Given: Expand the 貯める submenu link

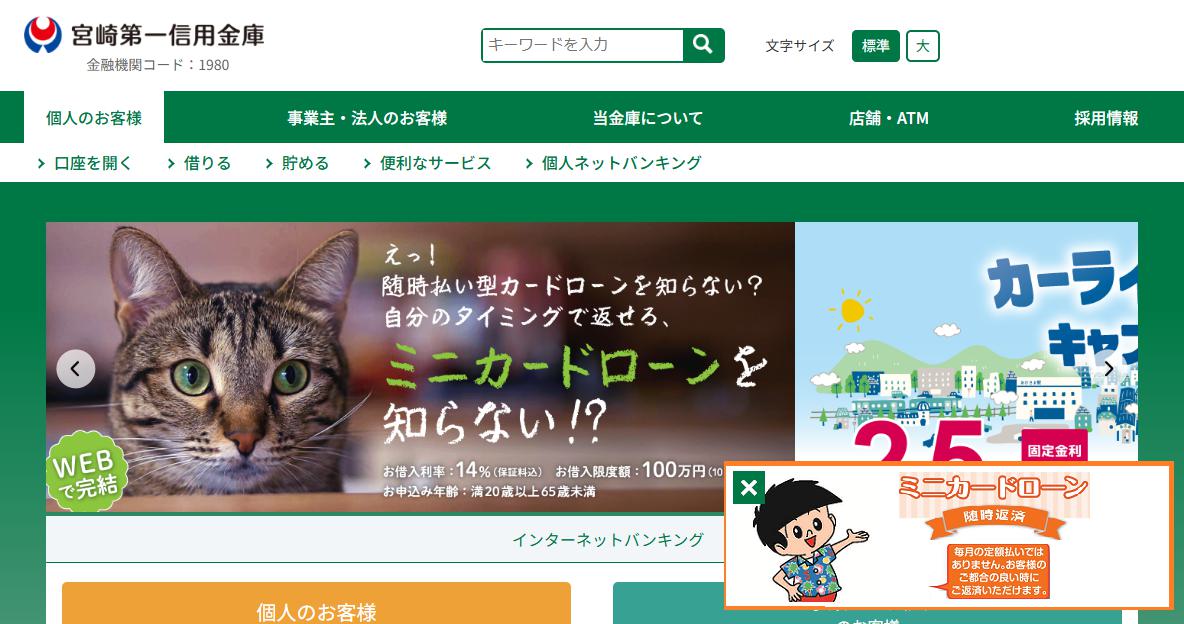Looking at the screenshot, I should pyautogui.click(x=298, y=163).
